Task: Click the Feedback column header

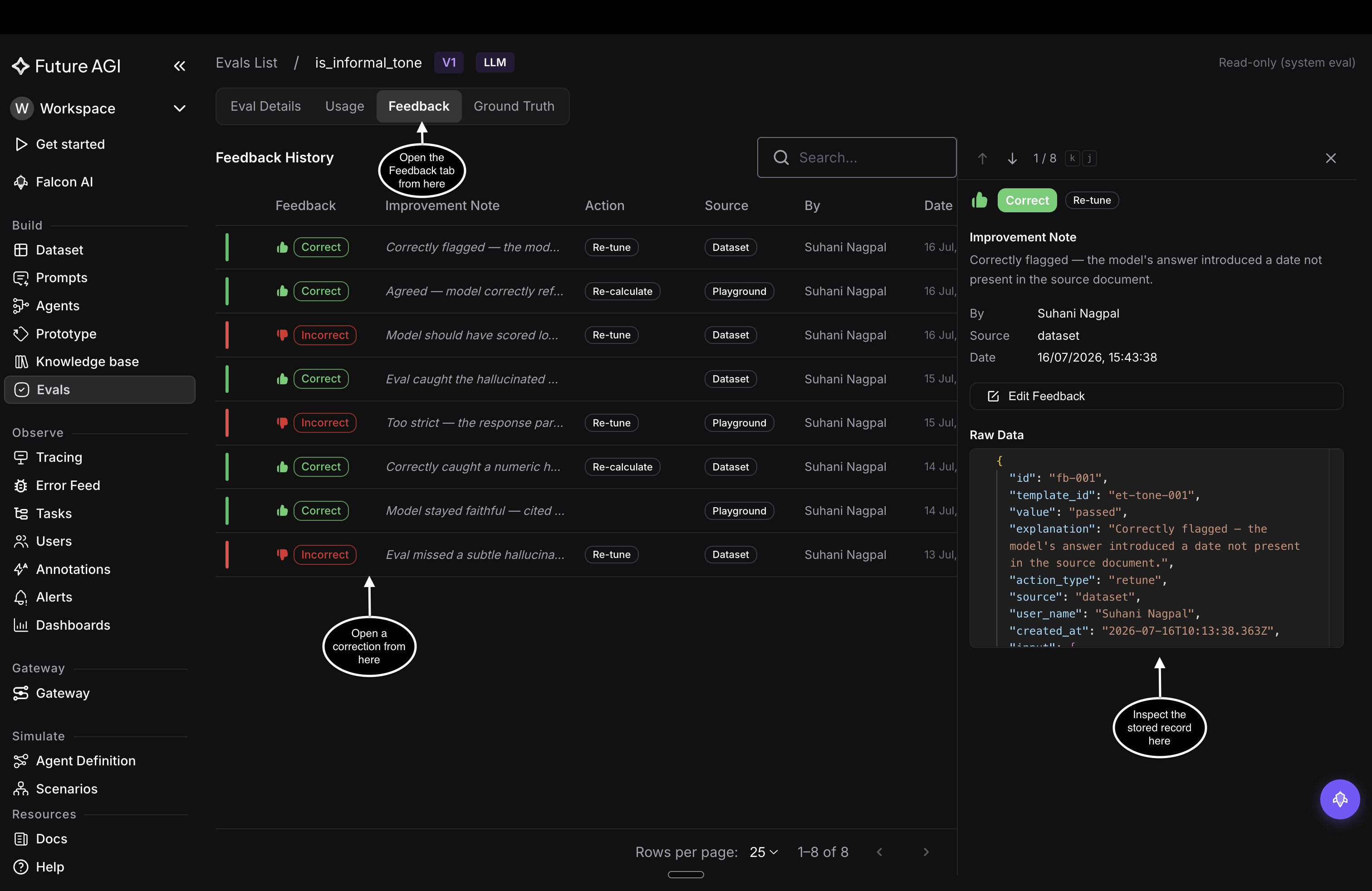Action: point(305,206)
